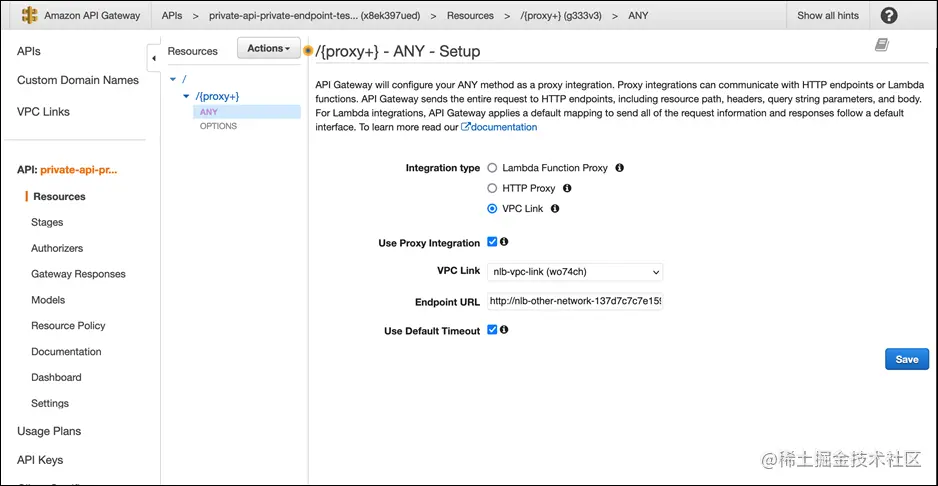Click info icon next to VPC Link radio
This screenshot has height=486, width=938.
click(x=555, y=209)
